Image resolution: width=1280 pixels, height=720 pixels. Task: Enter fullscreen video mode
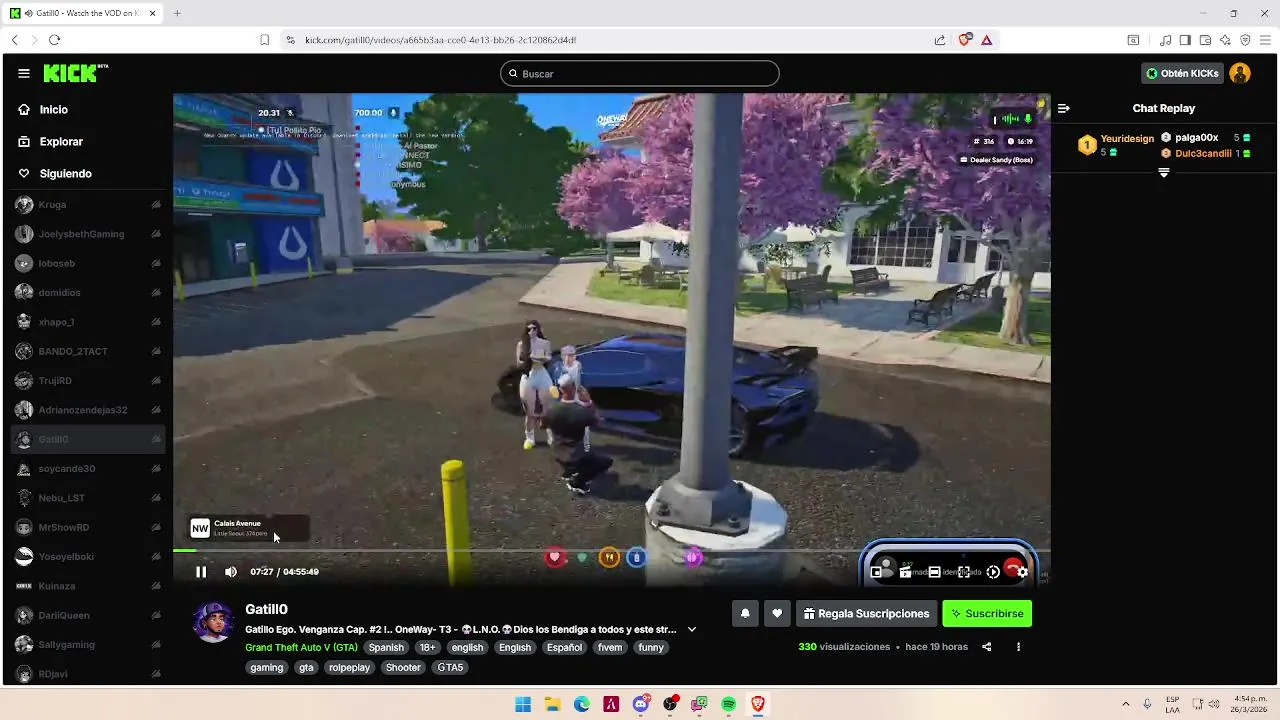(964, 572)
